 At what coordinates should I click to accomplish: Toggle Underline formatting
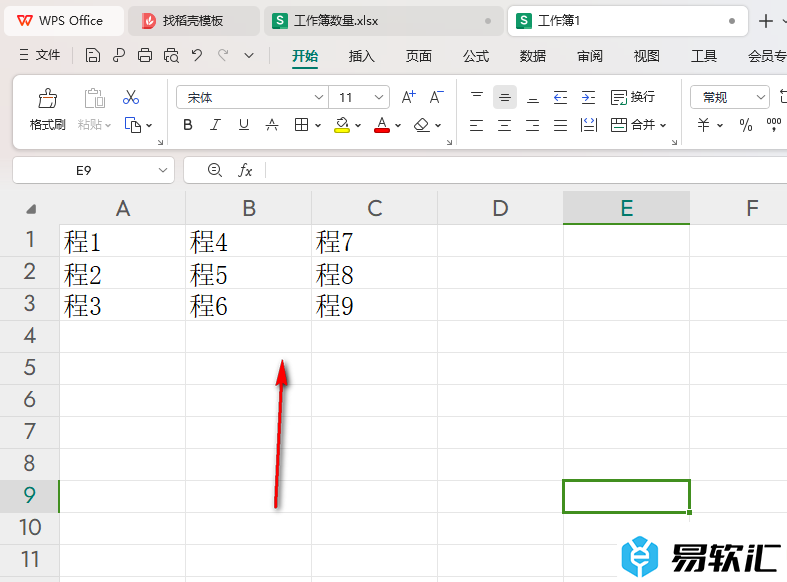click(243, 125)
